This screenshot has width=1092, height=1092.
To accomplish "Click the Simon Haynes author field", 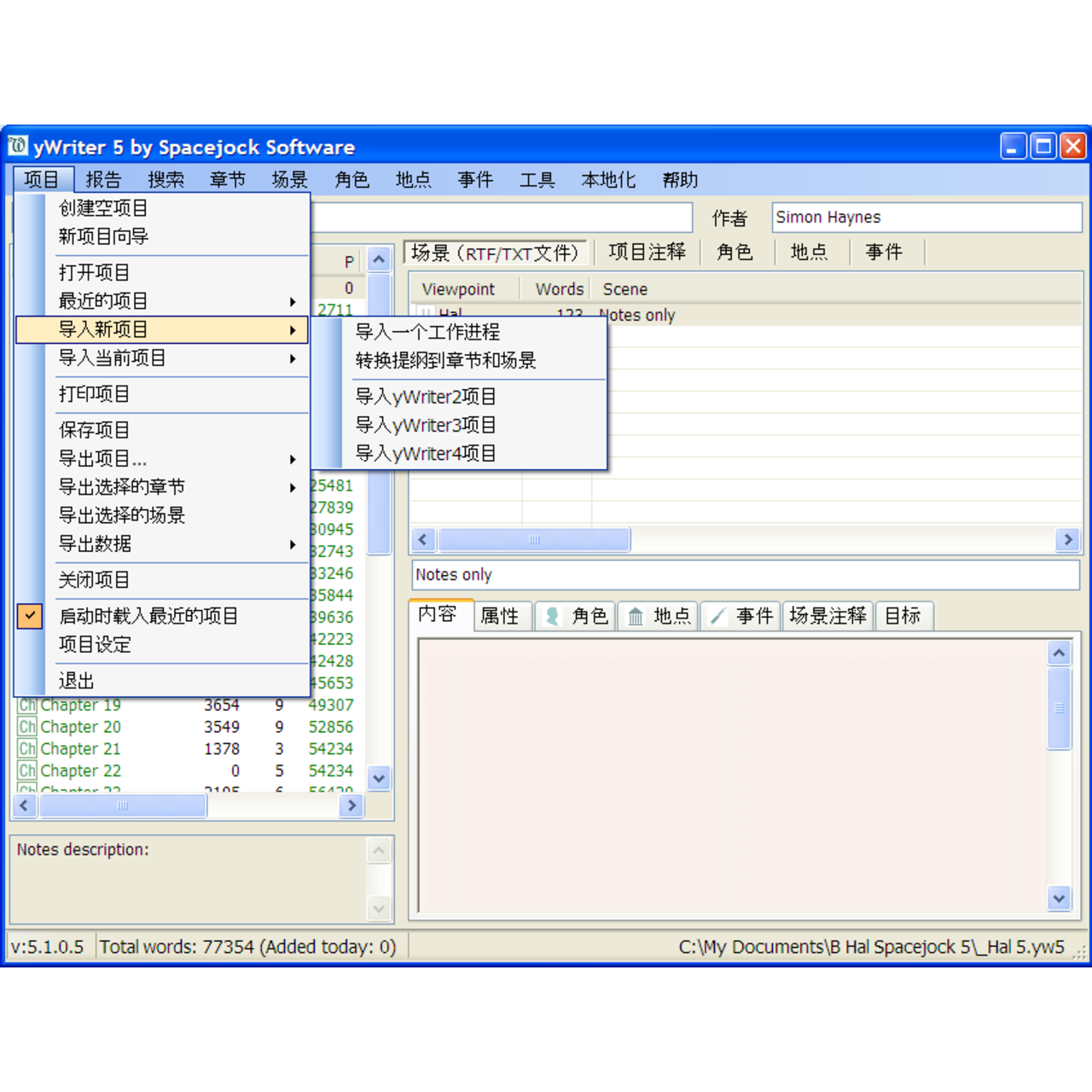I will point(926,217).
